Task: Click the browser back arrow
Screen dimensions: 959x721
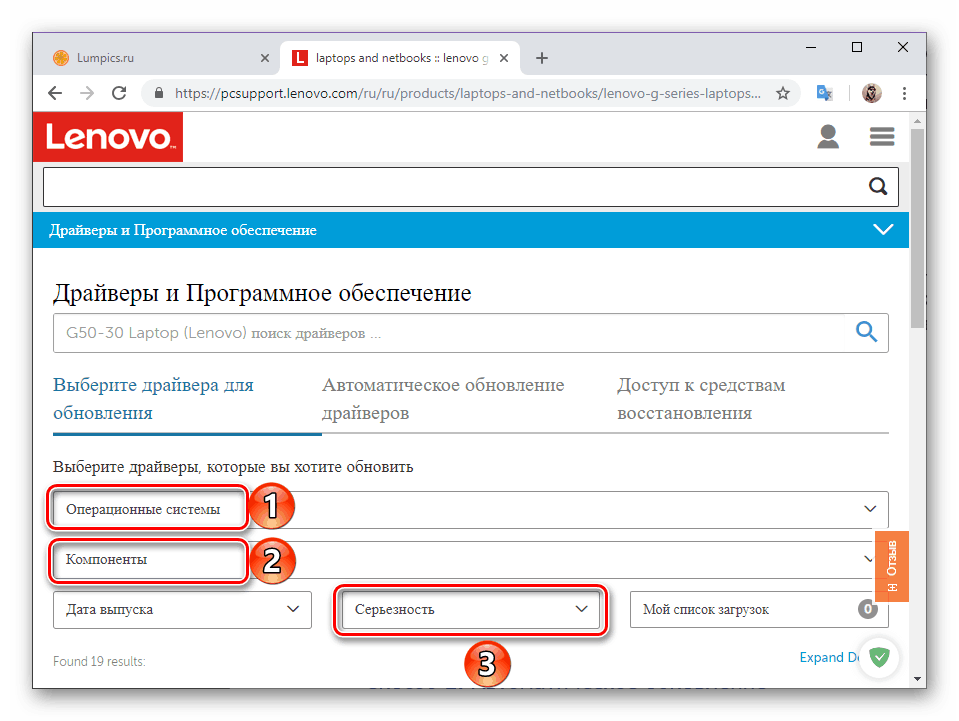Action: [x=55, y=93]
